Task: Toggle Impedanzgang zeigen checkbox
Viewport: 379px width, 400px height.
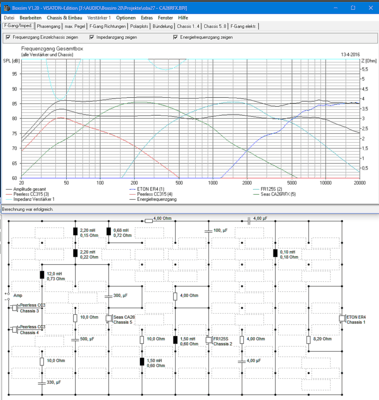Action: pos(92,37)
